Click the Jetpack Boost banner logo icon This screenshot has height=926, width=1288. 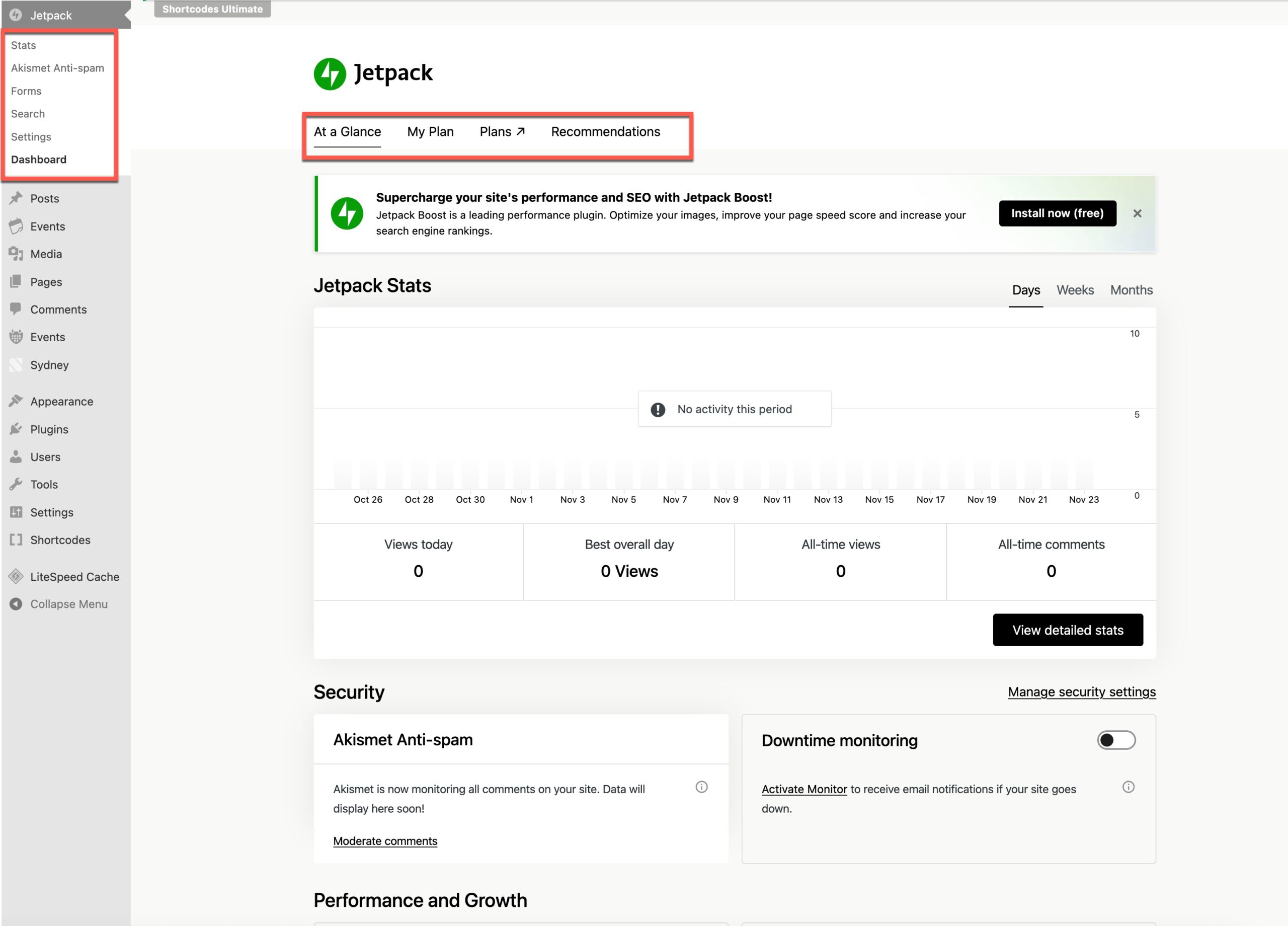(347, 213)
